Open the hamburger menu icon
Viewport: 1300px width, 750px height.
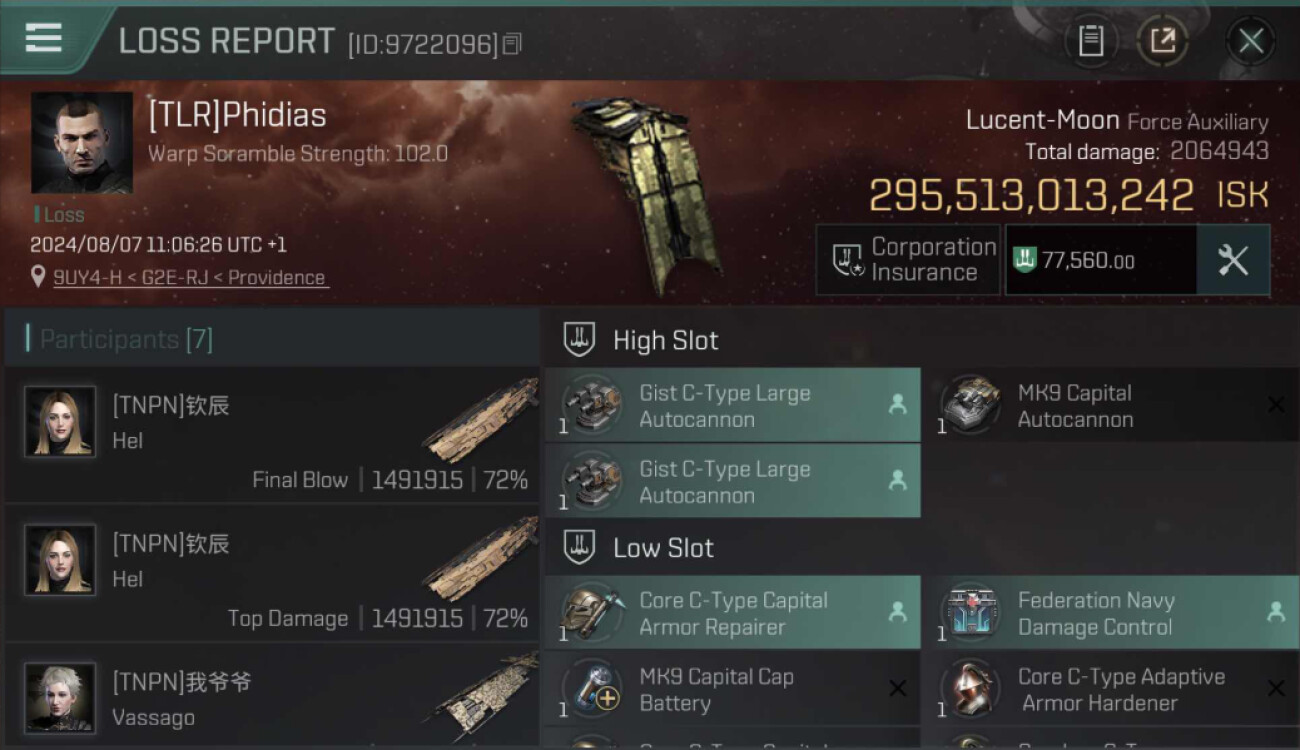43,39
